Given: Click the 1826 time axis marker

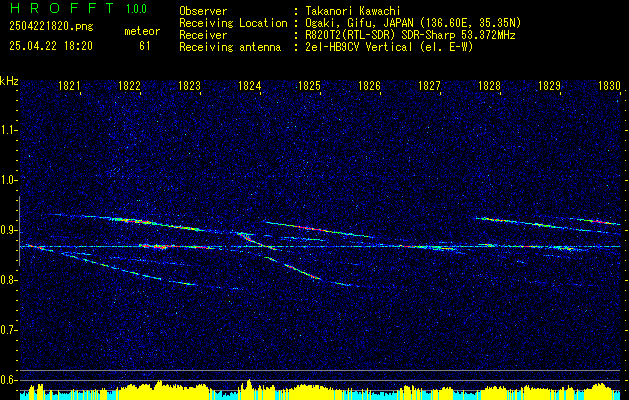Looking at the screenshot, I should pyautogui.click(x=369, y=85).
